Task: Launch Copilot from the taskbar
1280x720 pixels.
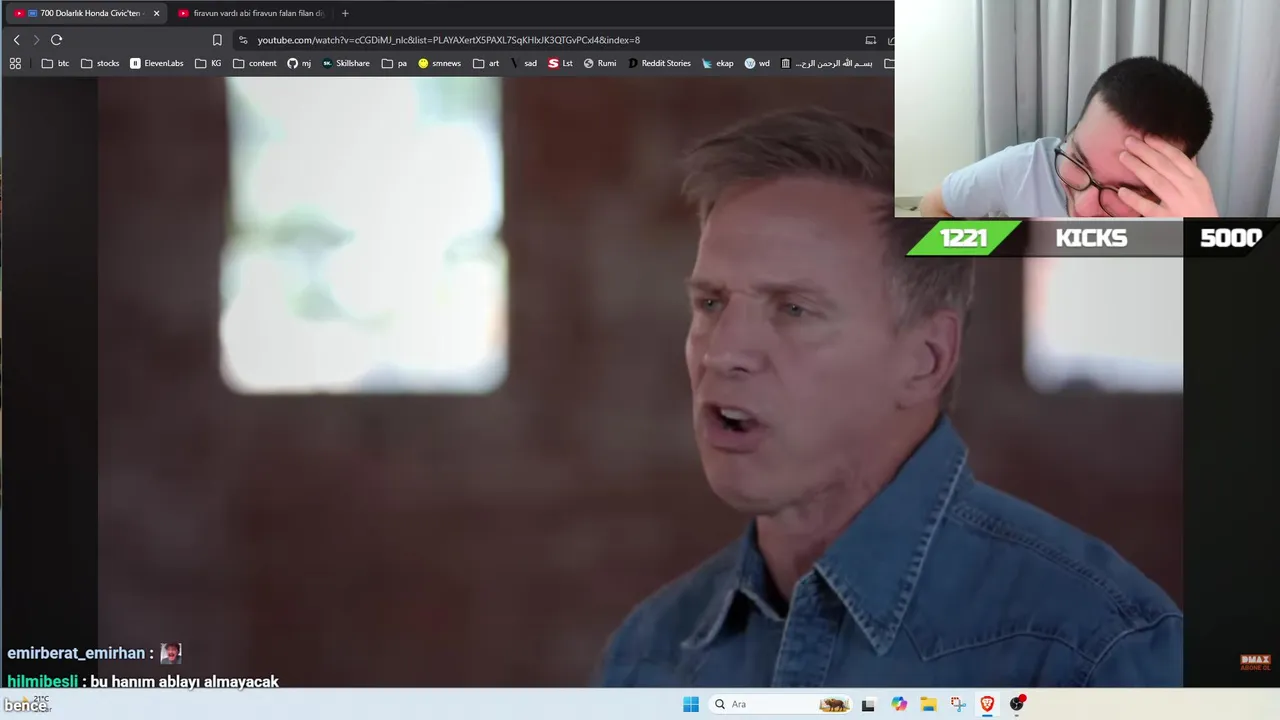Action: [899, 704]
